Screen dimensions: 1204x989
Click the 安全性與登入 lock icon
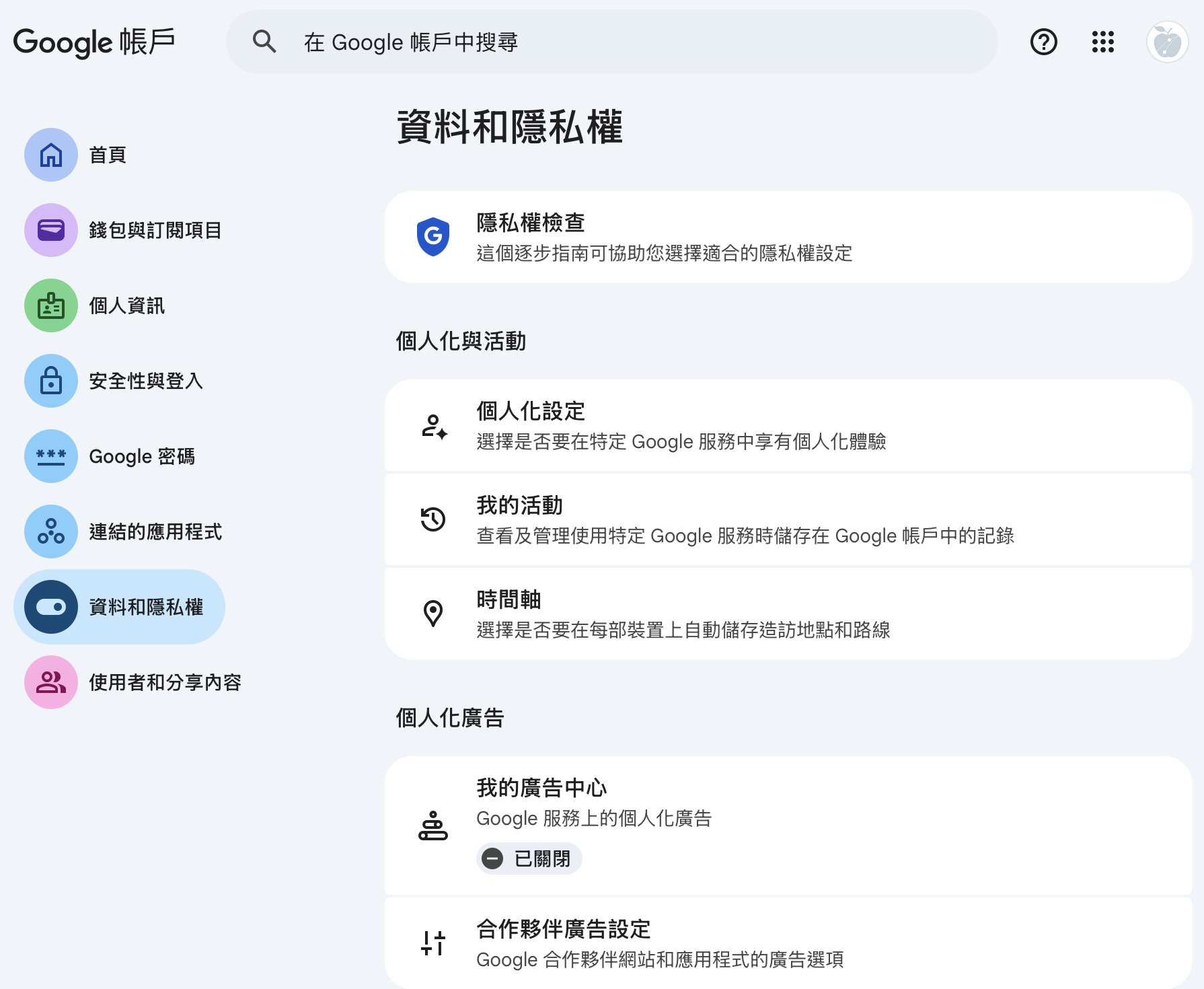click(x=51, y=381)
